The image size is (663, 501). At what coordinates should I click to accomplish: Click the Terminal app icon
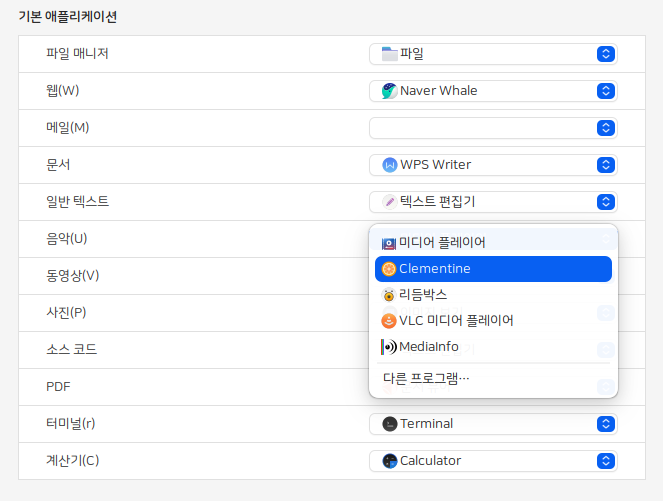(x=389, y=424)
